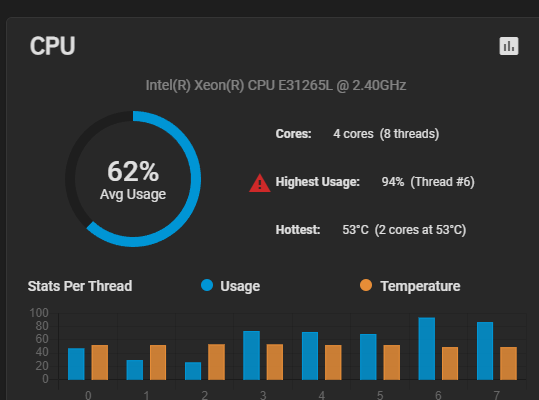The height and width of the screenshot is (400, 539).
Task: Click the CPU widget title
Action: (x=52, y=46)
